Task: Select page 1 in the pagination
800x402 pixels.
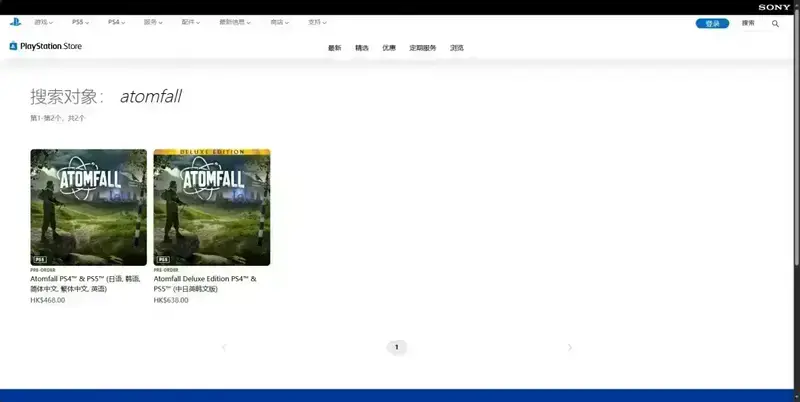Action: tap(397, 347)
